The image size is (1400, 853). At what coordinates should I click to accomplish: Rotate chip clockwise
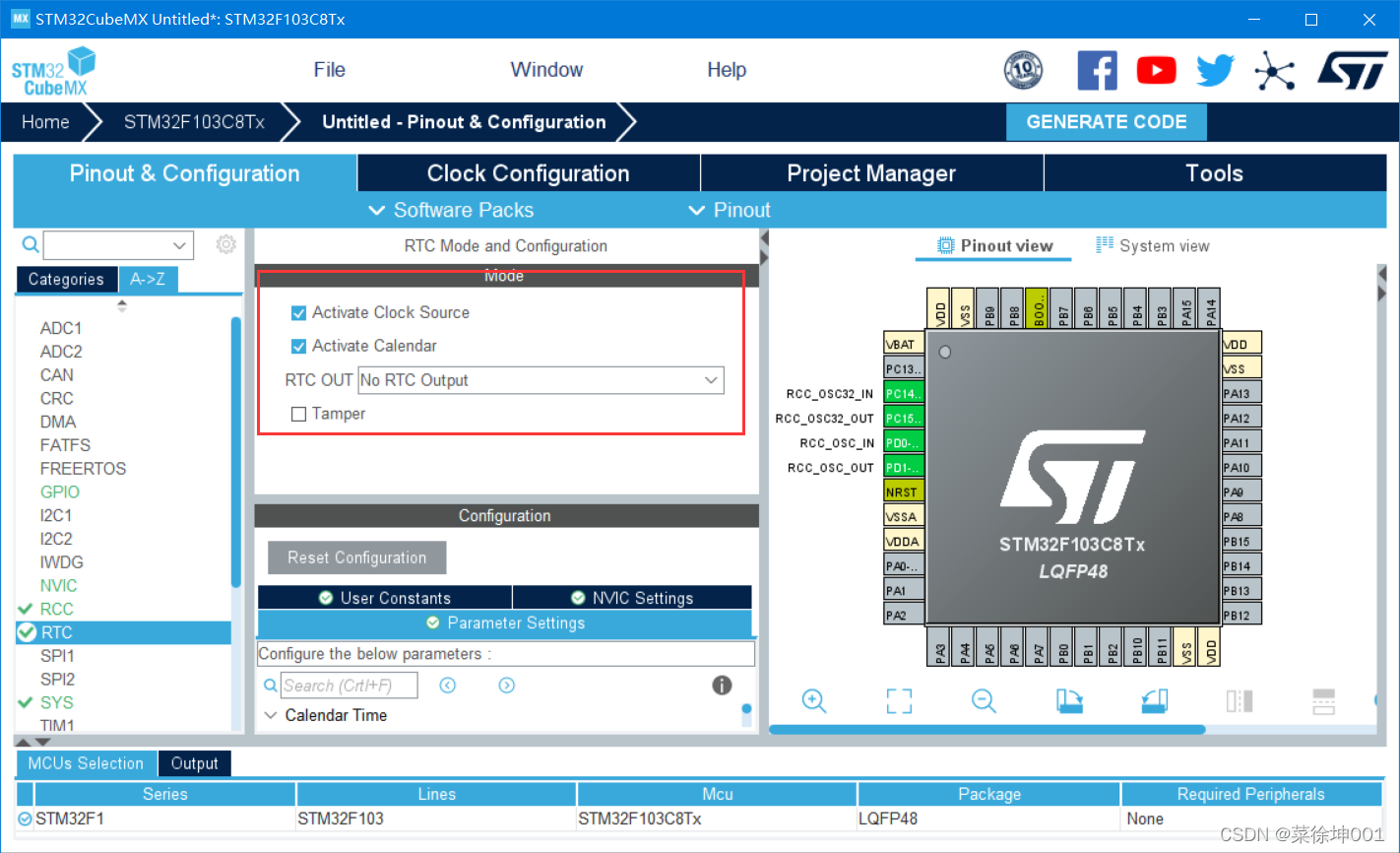1069,700
